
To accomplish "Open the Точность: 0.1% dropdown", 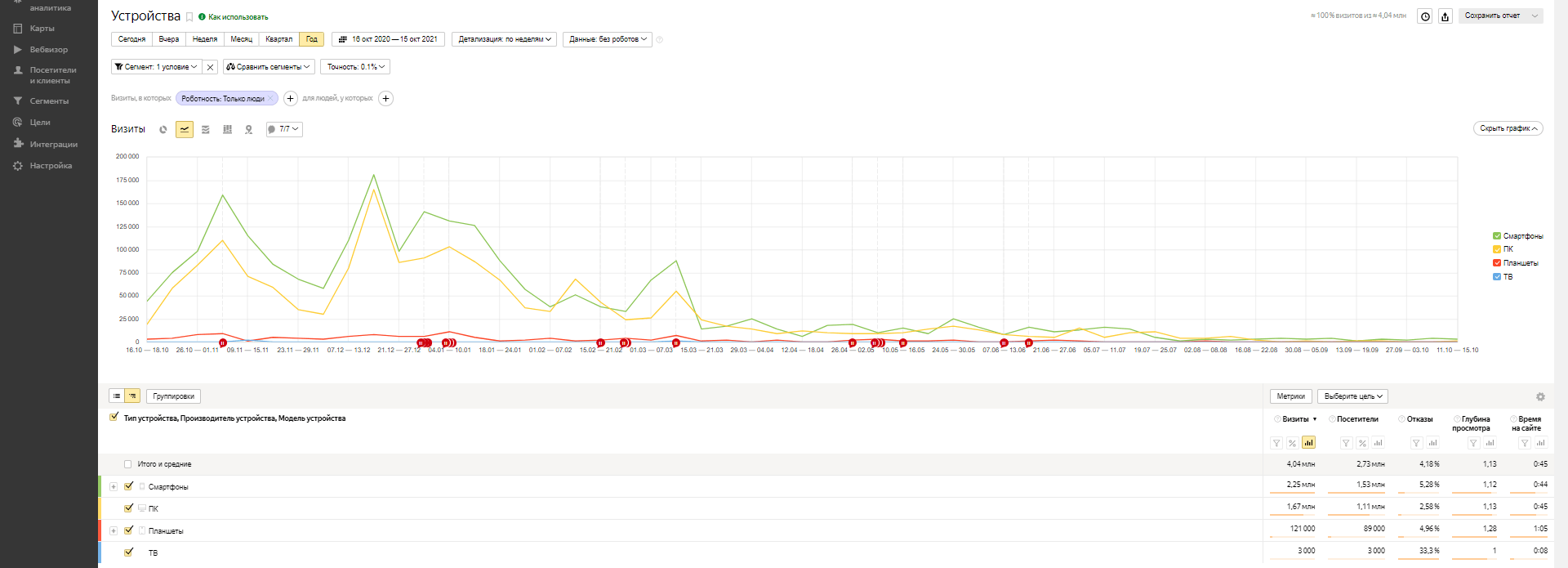I will (355, 67).
